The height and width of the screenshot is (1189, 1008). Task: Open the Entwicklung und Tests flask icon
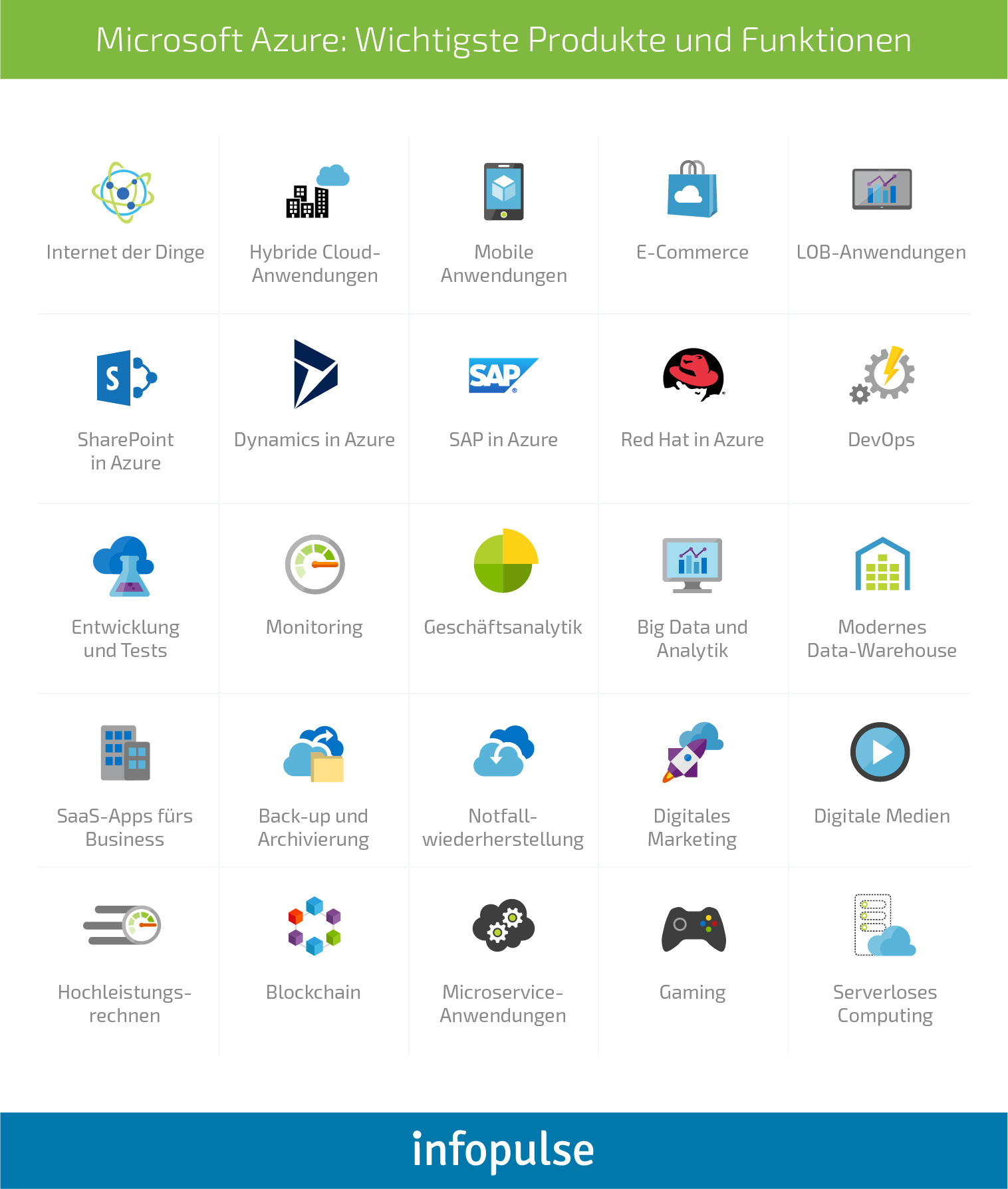click(124, 567)
